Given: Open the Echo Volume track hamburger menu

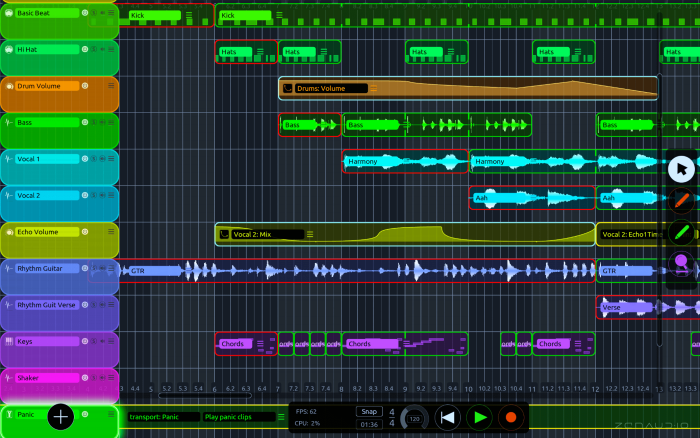Looking at the screenshot, I should (111, 232).
